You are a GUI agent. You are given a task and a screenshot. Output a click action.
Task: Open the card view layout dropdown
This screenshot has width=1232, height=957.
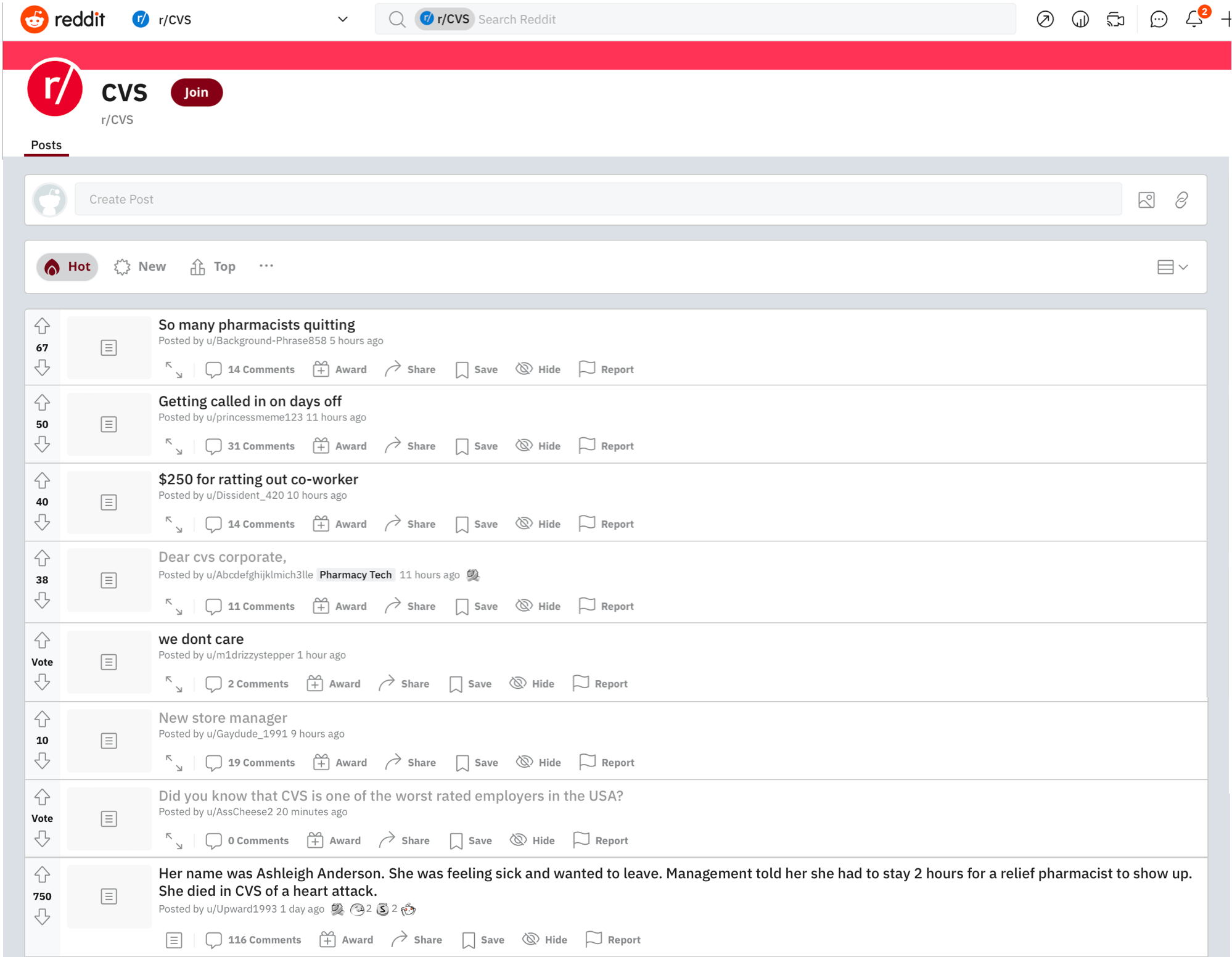click(x=1173, y=267)
